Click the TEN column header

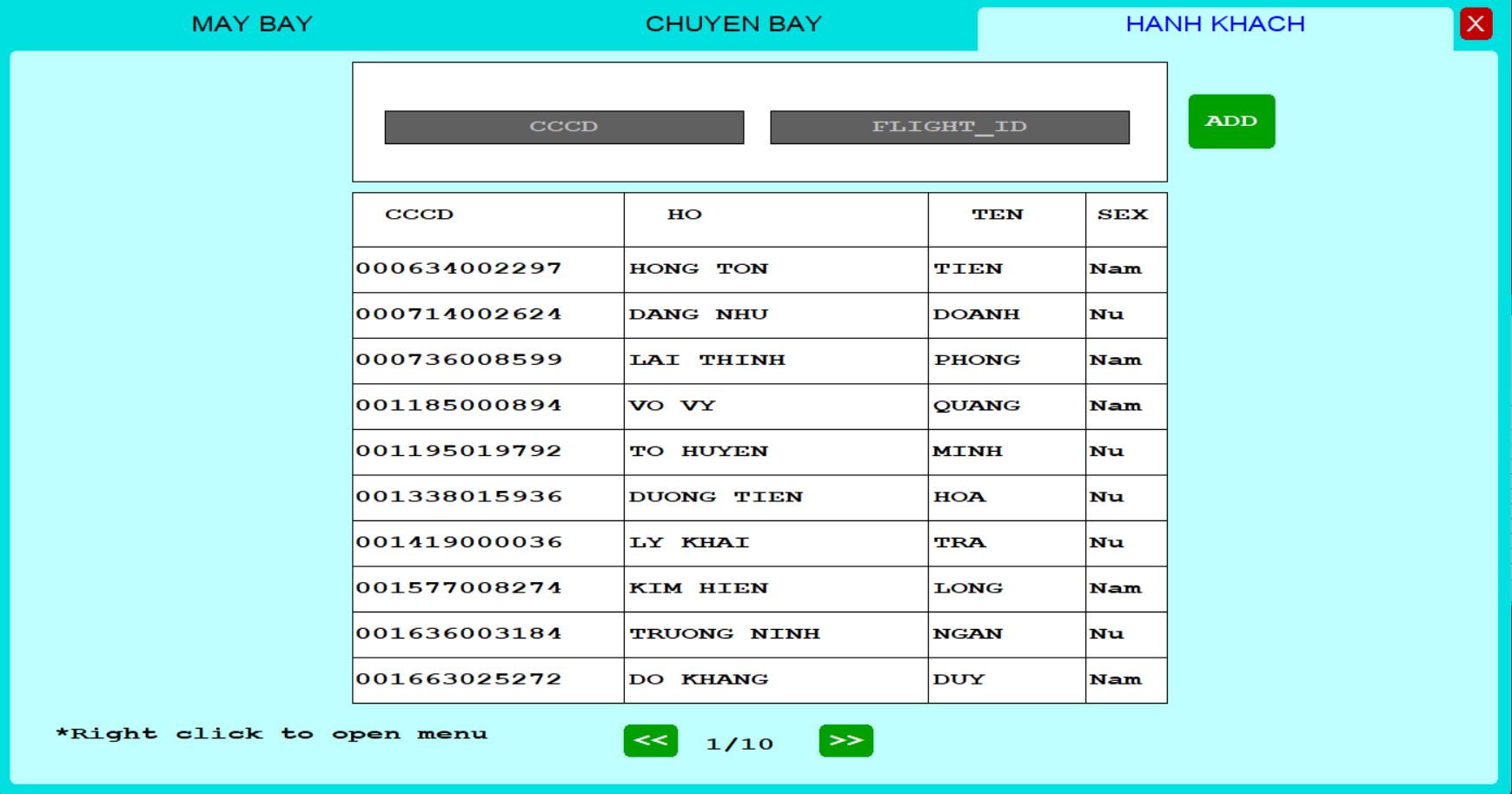coord(1007,220)
